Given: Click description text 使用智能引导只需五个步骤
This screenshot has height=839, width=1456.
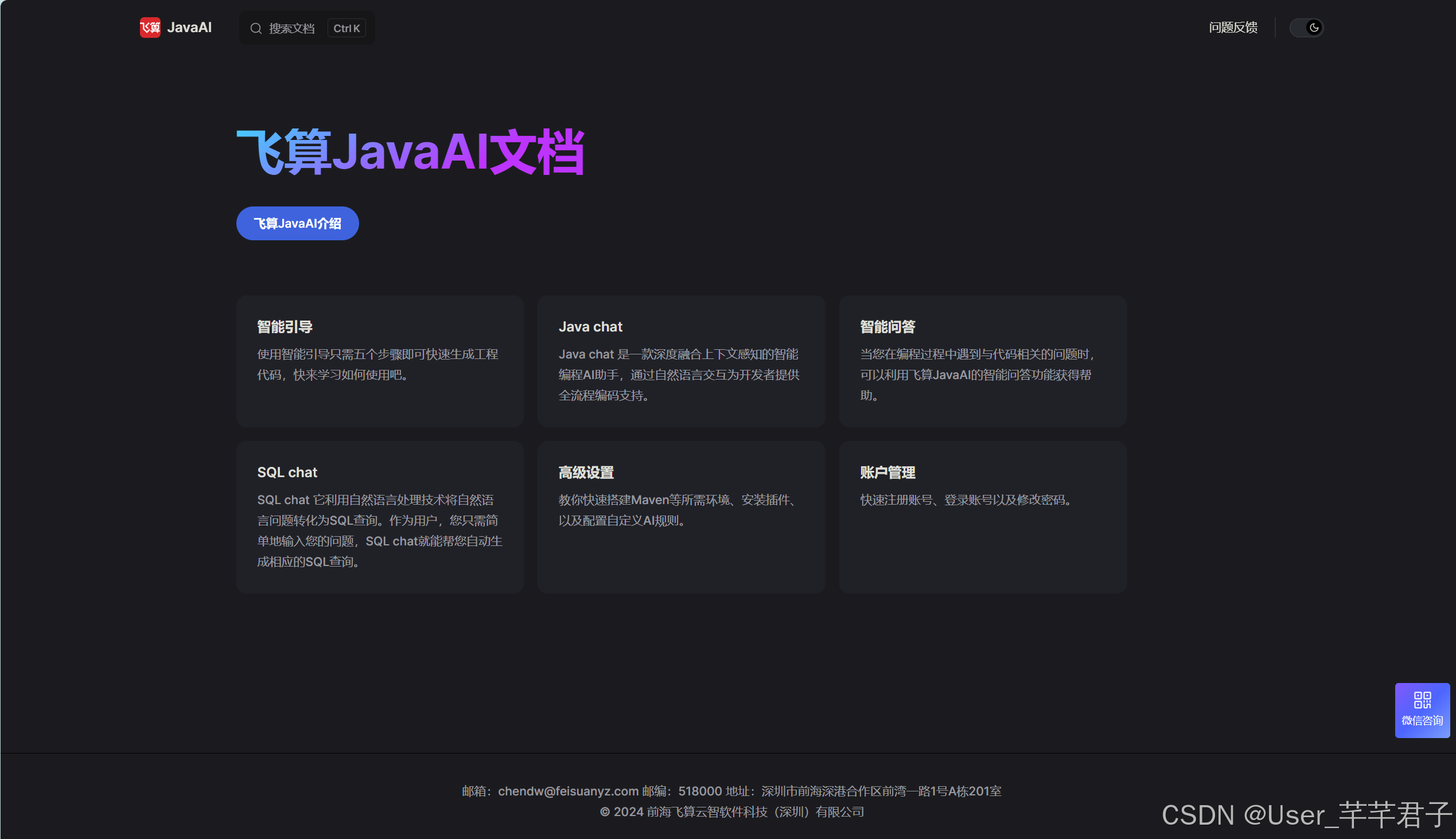Looking at the screenshot, I should pyautogui.click(x=377, y=365).
